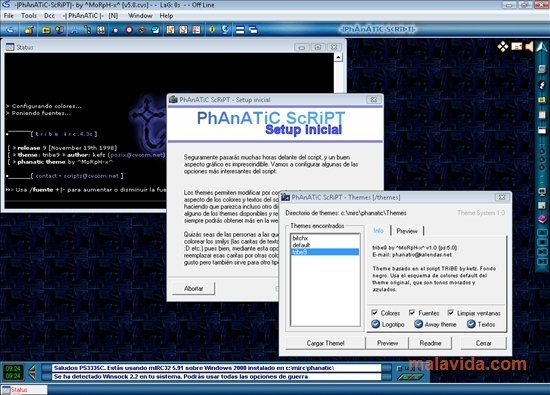
Task: Open the Tools menu
Action: click(x=29, y=16)
